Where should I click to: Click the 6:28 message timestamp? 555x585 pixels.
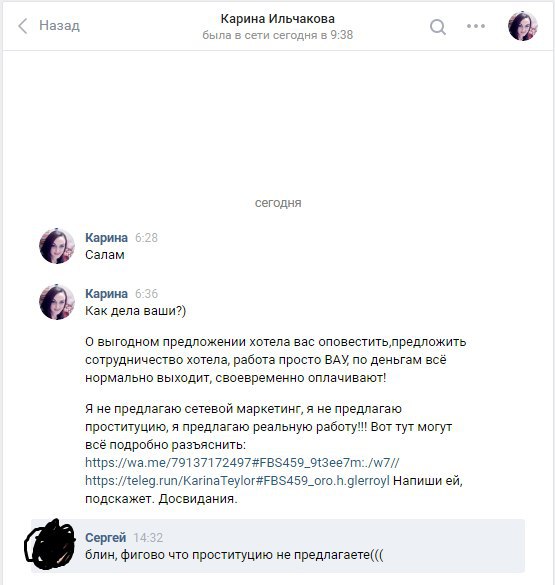[x=146, y=238]
